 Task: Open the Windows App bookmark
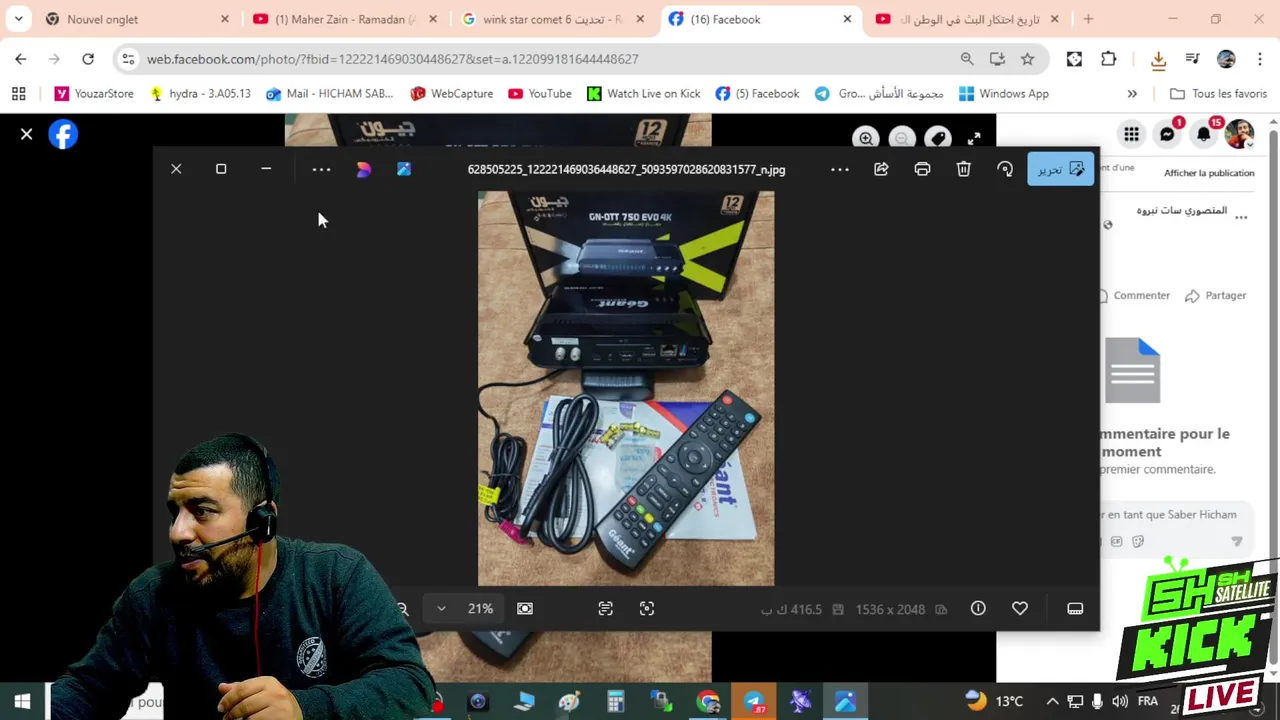(x=1004, y=93)
